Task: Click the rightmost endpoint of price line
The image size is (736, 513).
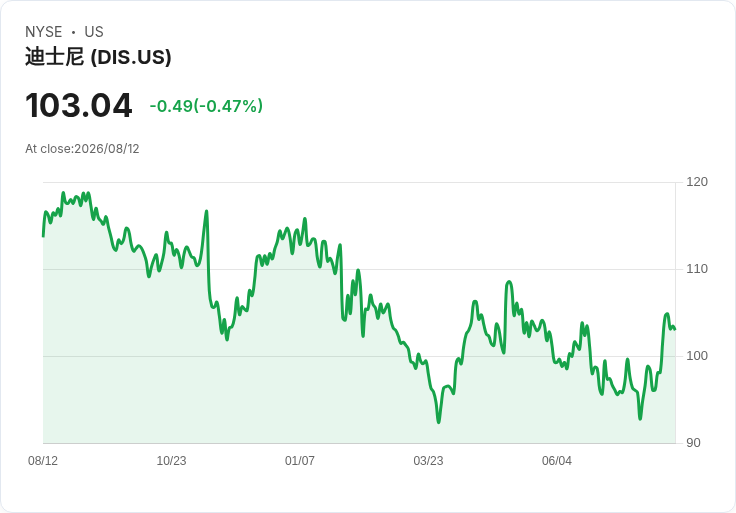Action: click(675, 329)
